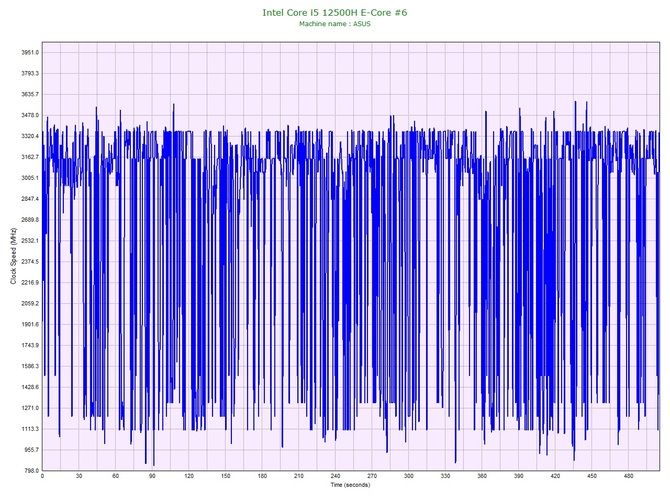The image size is (670, 502).
Task: Click the 1113.3 y-axis value
Action: pyautogui.click(x=30, y=429)
